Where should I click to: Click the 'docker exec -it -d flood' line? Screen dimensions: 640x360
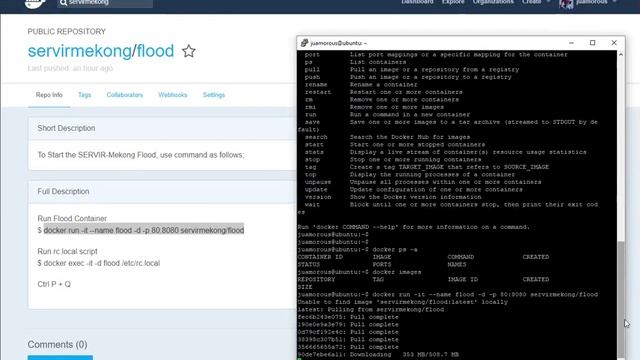click(98, 263)
